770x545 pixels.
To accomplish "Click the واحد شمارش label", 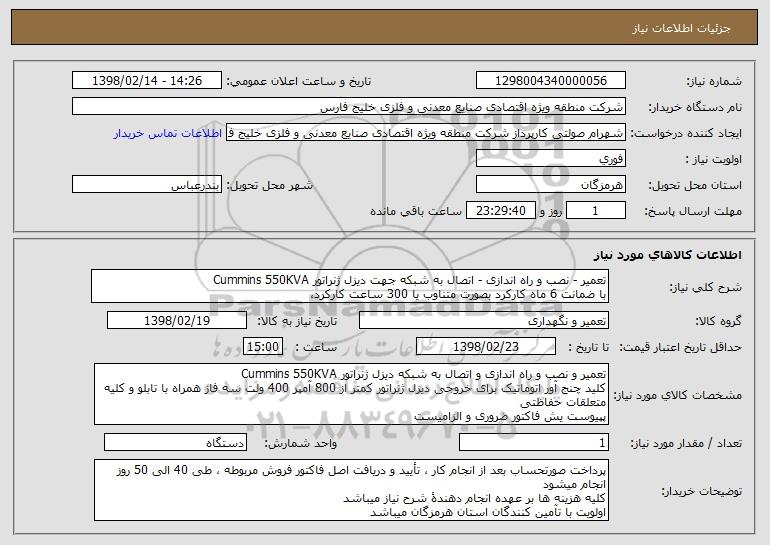I will [x=301, y=443].
